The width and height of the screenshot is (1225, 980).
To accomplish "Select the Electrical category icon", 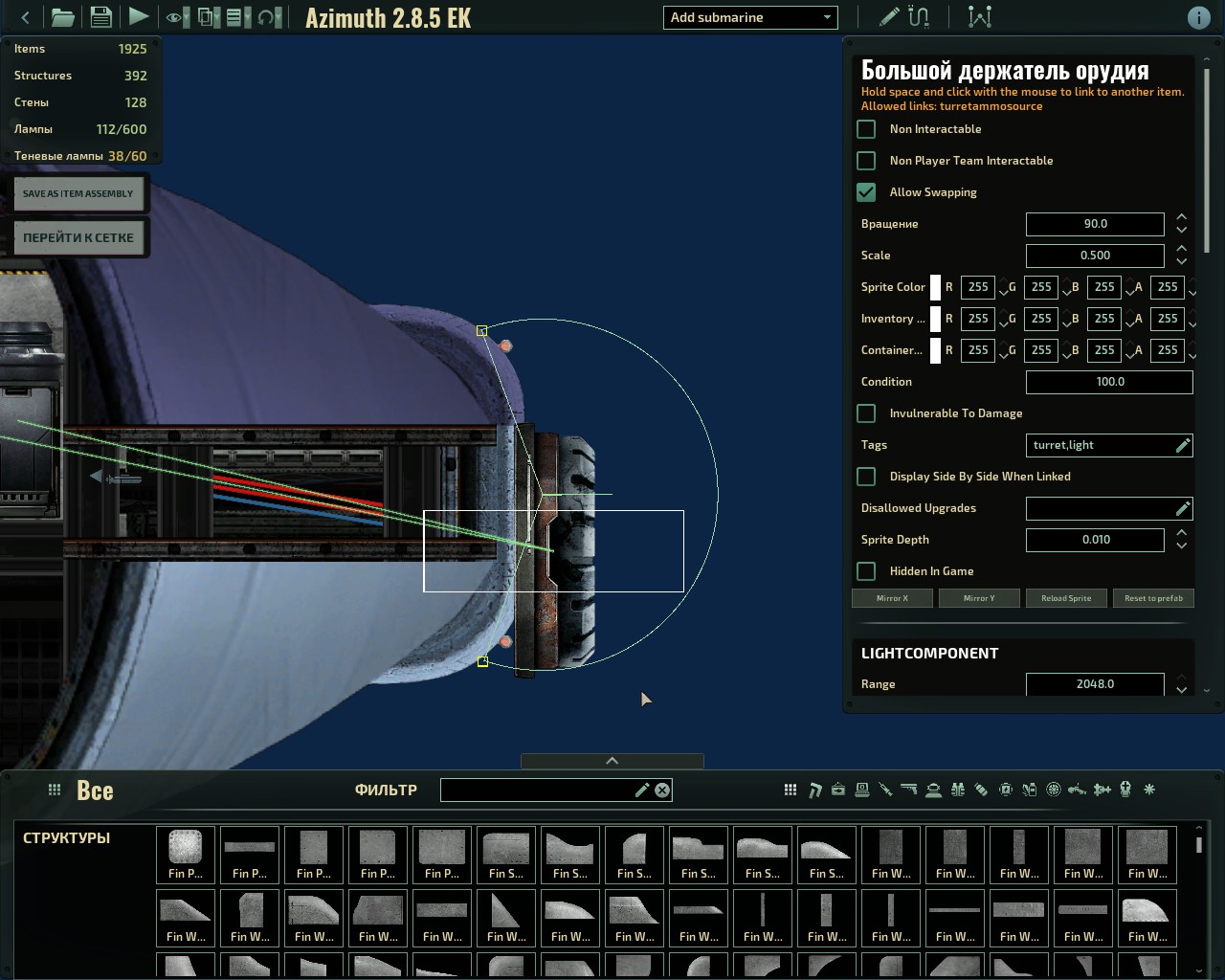I will [x=1006, y=790].
